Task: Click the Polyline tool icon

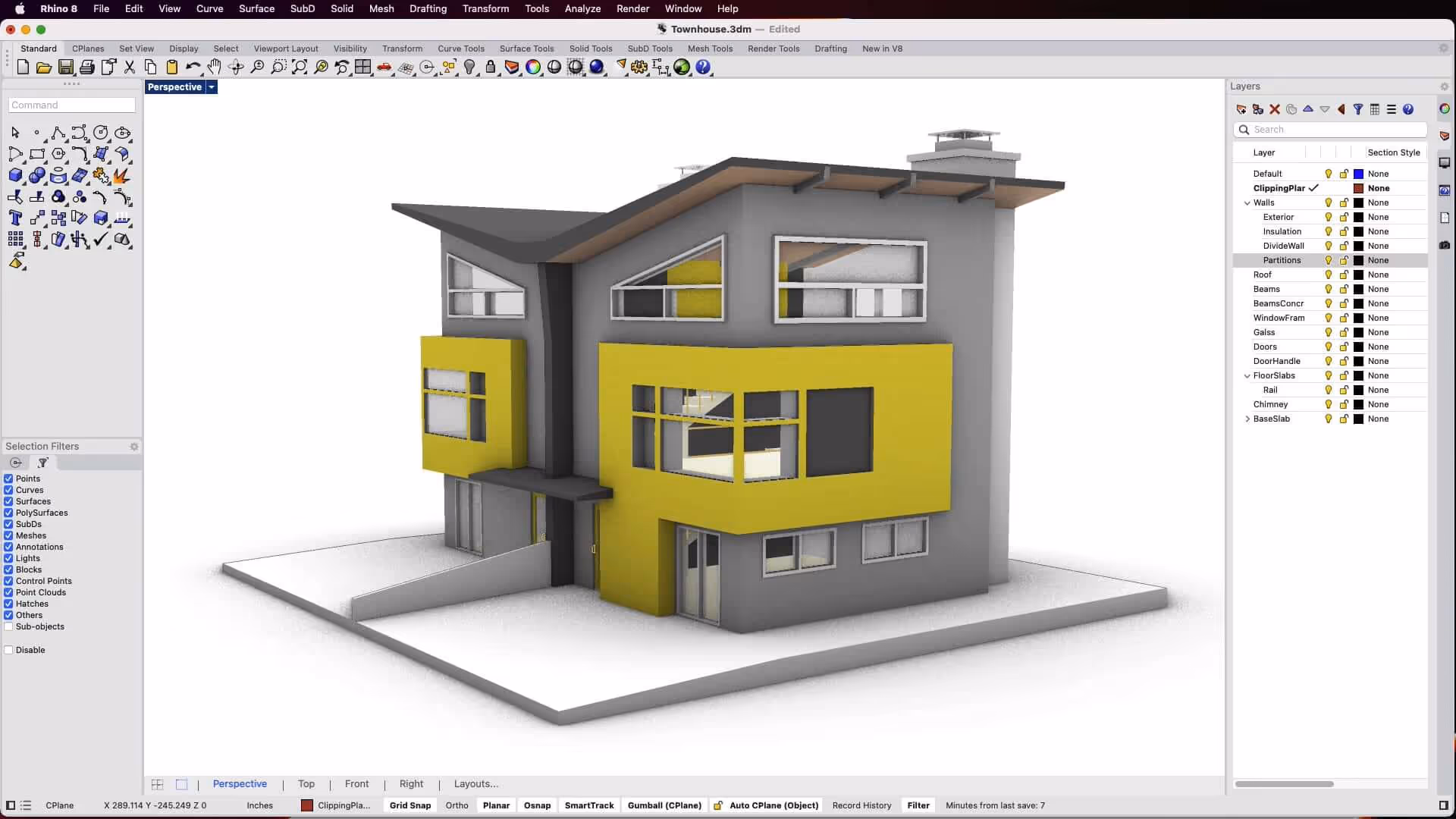Action: tap(58, 133)
